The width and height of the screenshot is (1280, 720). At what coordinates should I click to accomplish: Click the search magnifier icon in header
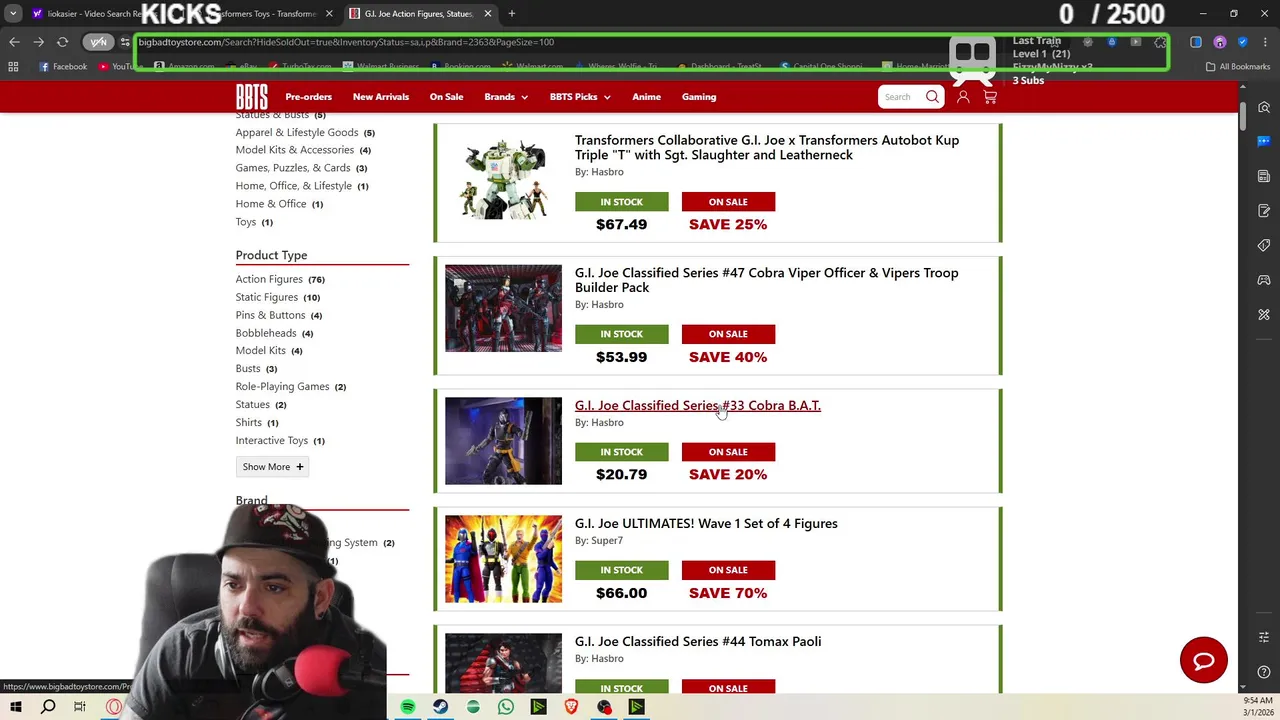pos(932,97)
